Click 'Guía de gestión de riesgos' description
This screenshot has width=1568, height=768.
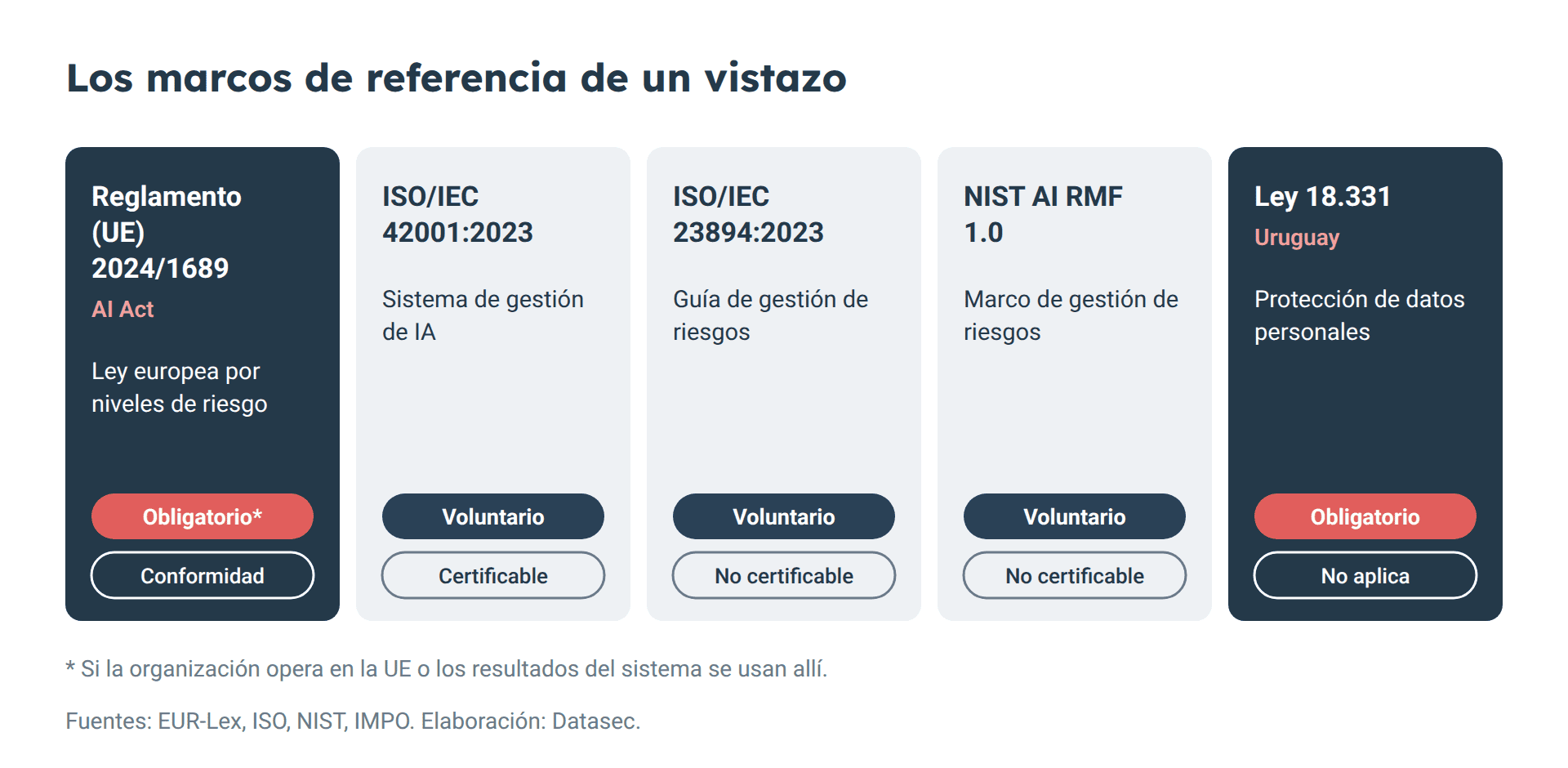coord(770,315)
